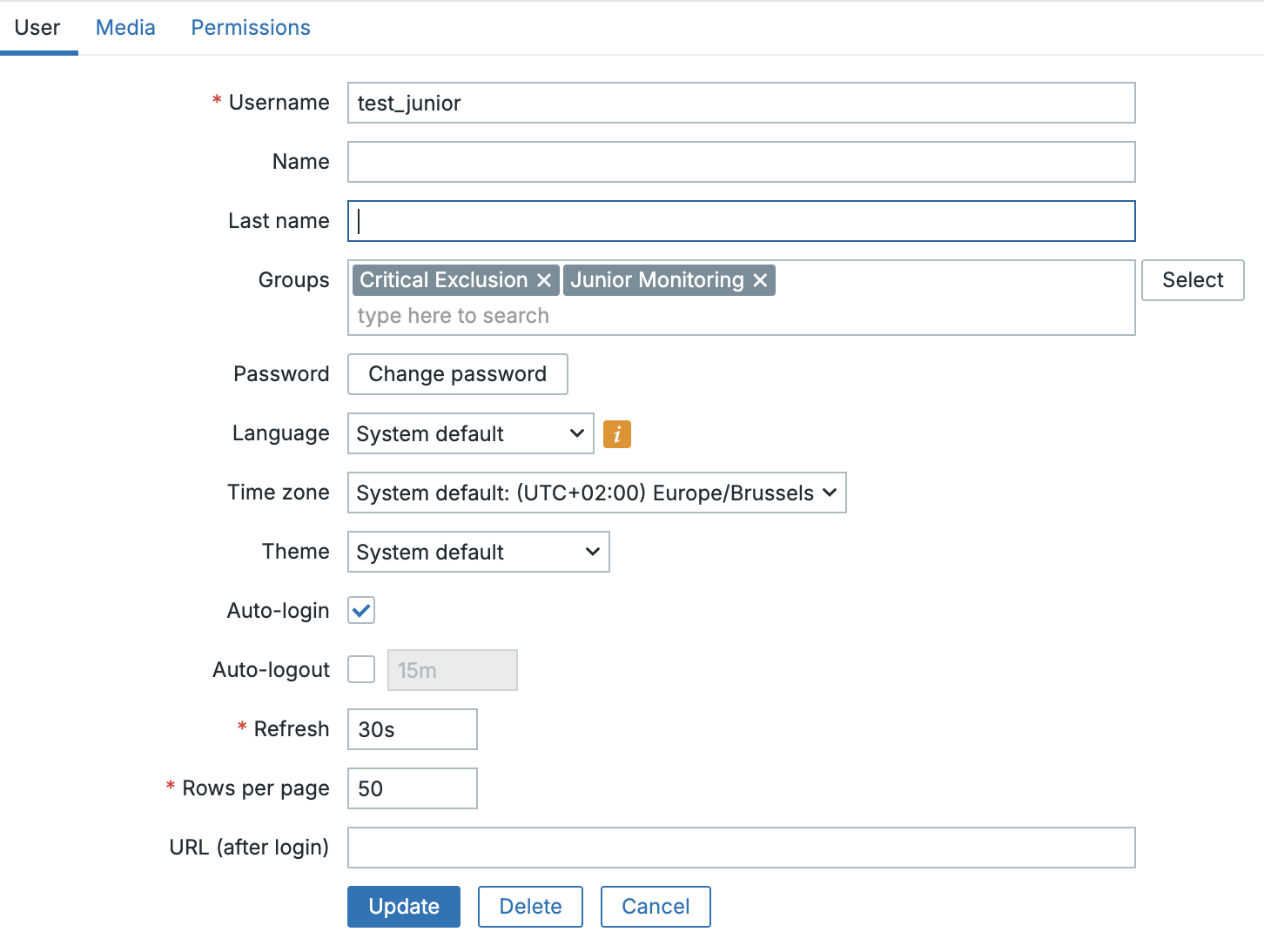1264x952 pixels.
Task: Switch to the Permissions tab
Action: point(250,27)
